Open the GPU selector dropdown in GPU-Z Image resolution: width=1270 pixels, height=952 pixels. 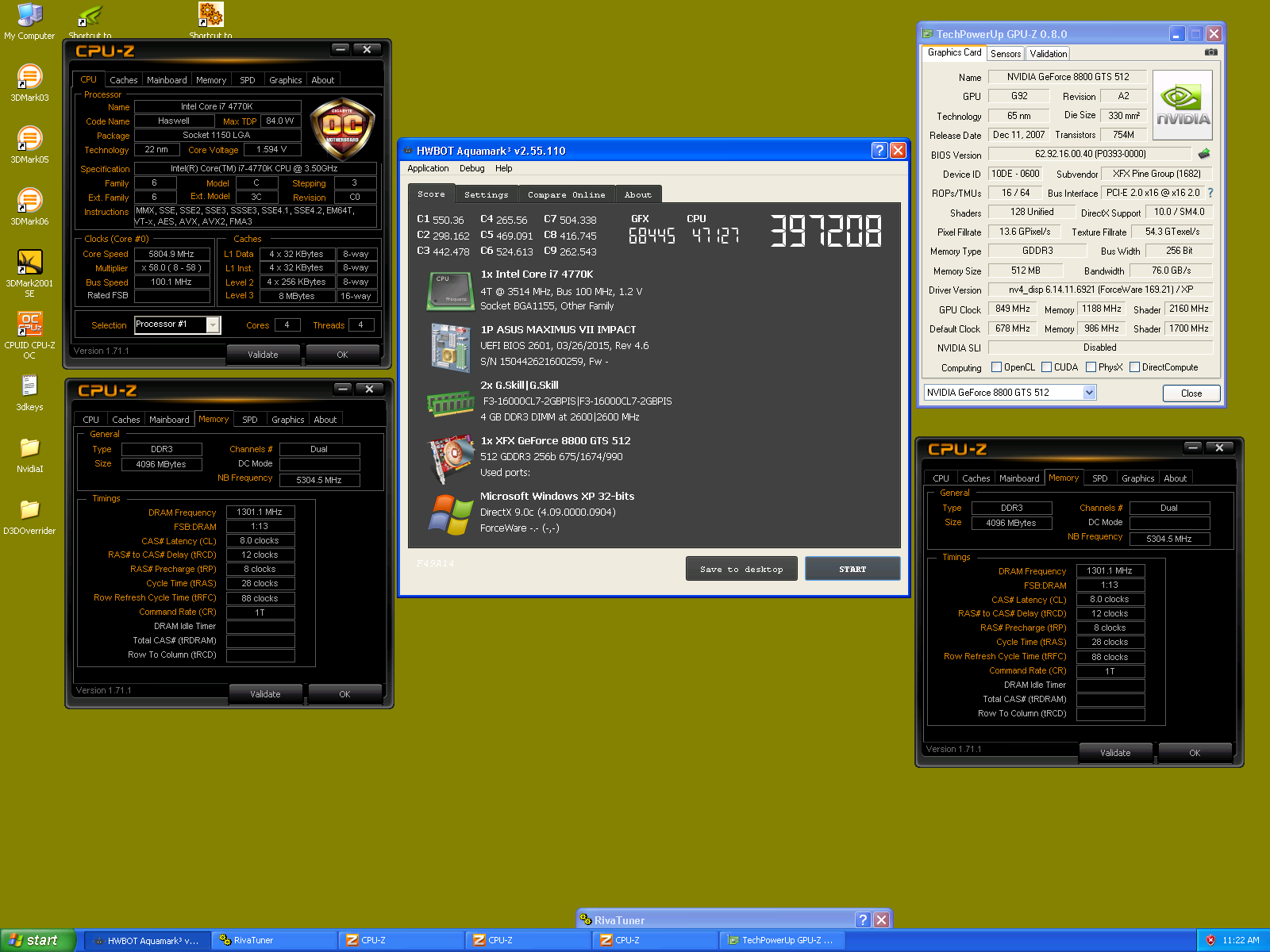tap(1090, 393)
